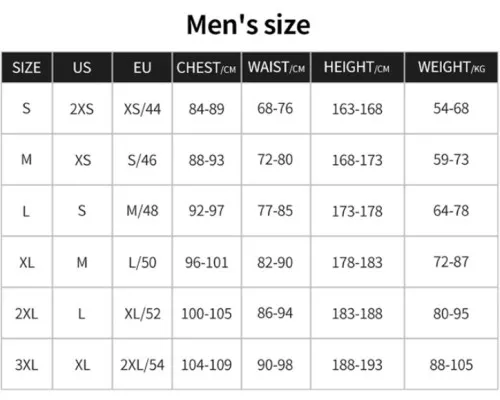Select the XS/44 EU cell

[142, 109]
